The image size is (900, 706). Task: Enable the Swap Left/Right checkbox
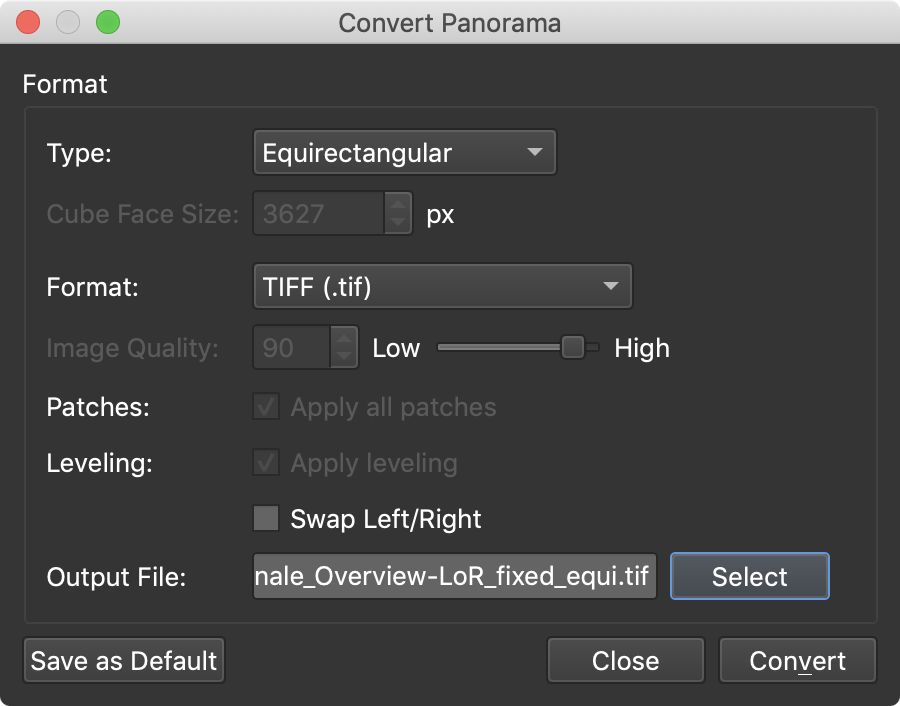click(x=265, y=519)
